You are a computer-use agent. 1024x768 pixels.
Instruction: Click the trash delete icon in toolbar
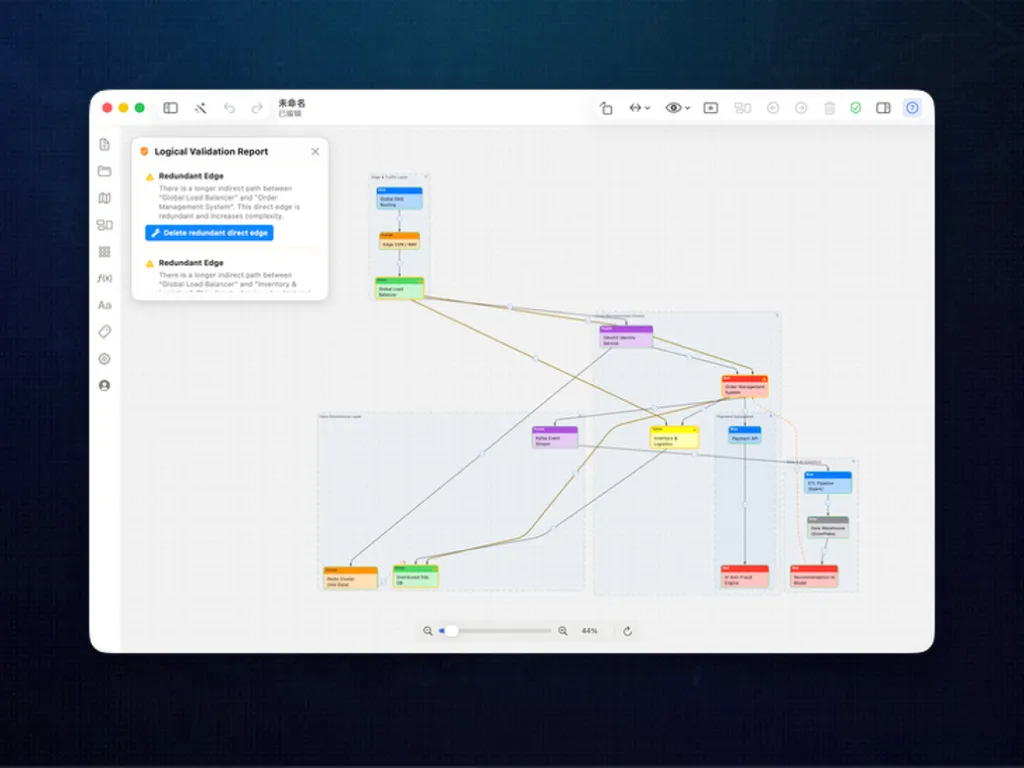(x=829, y=108)
